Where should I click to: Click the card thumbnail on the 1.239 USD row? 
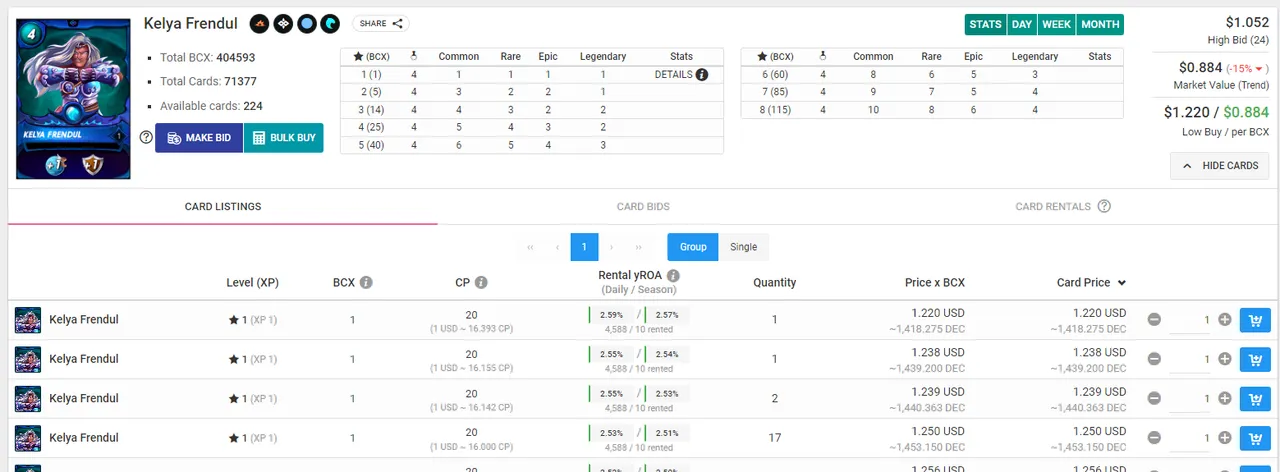click(28, 398)
